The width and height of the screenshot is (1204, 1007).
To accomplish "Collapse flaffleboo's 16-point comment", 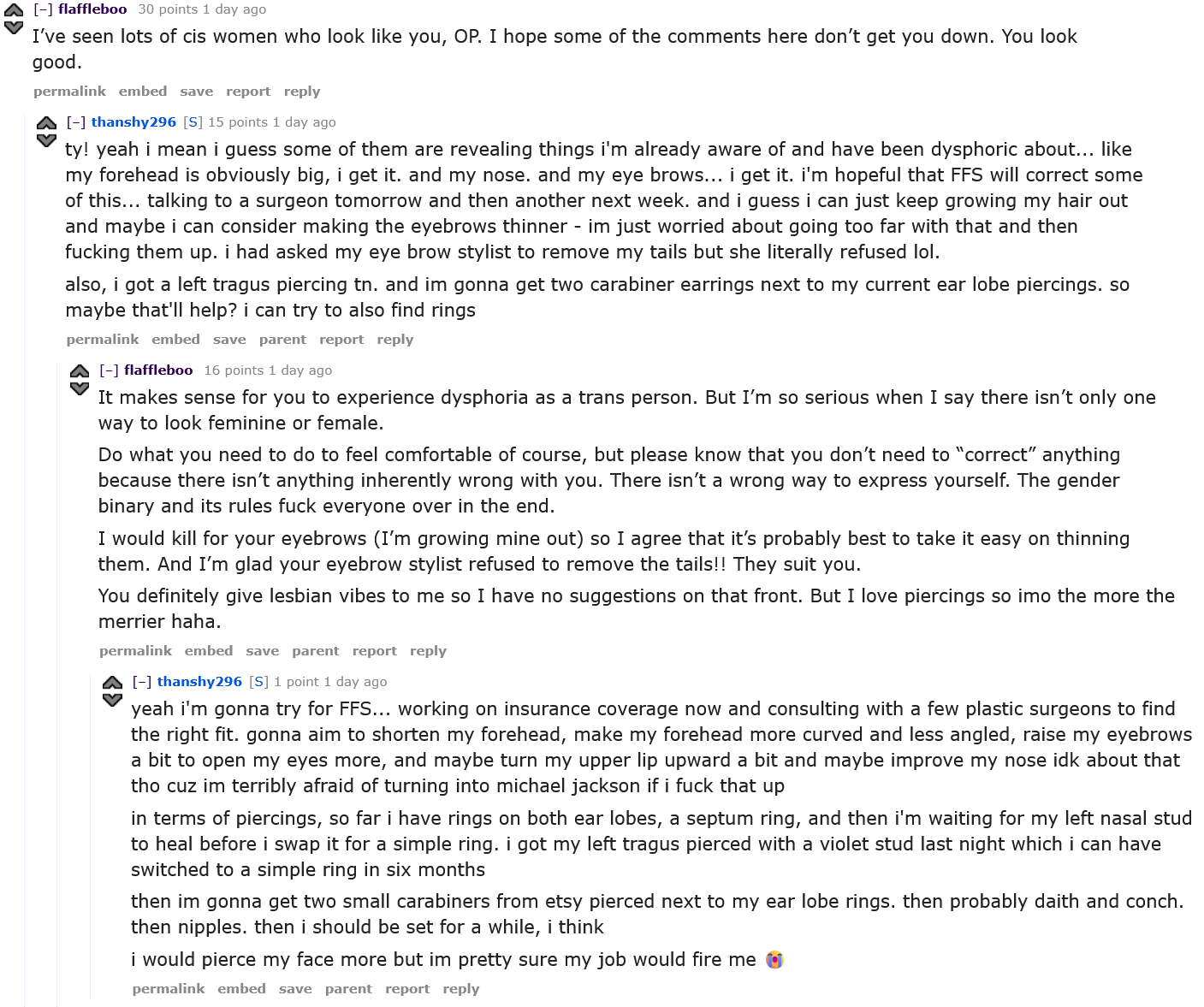I will click(x=109, y=370).
